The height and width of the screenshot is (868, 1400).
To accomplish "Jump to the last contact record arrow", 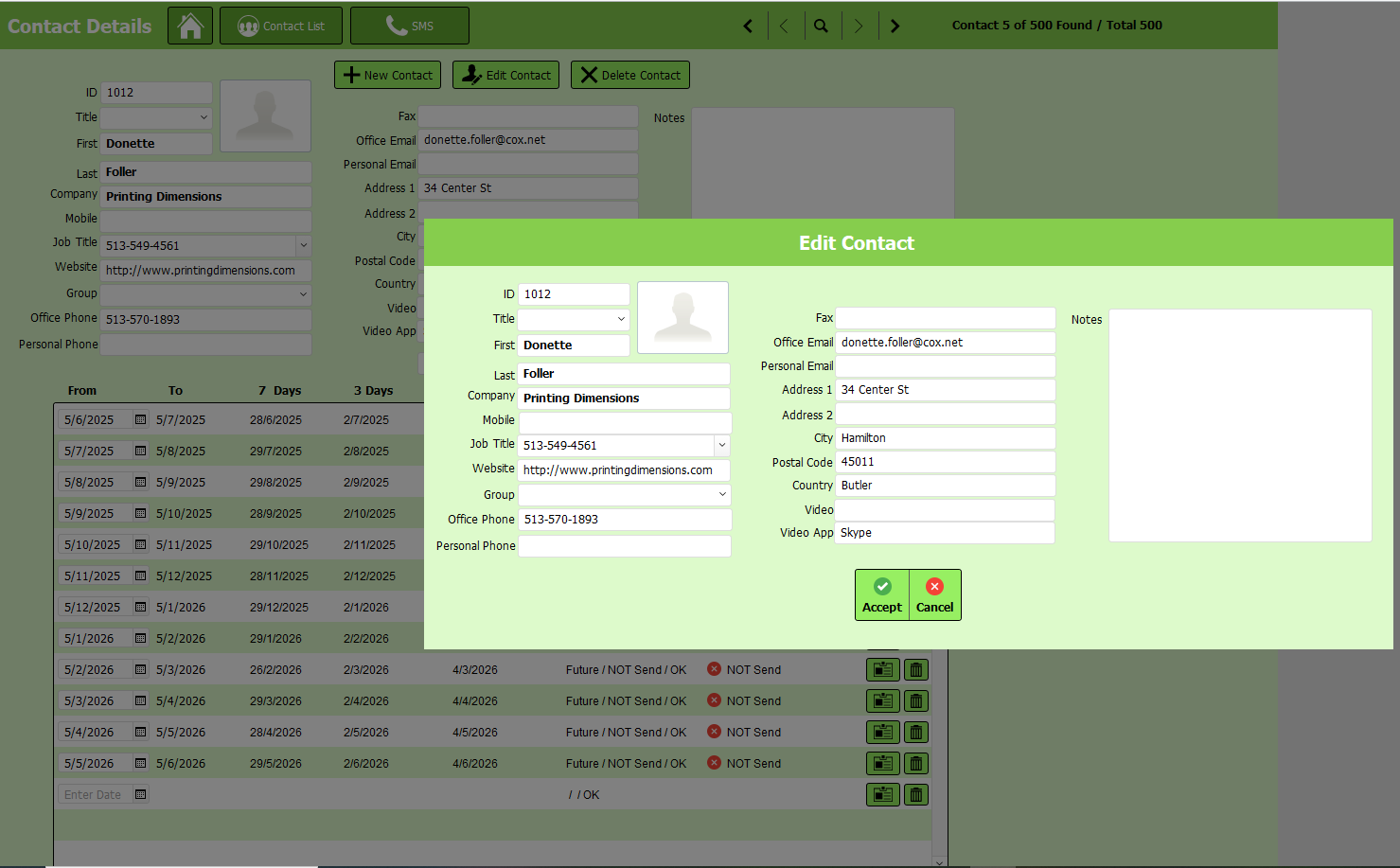I will pos(895,26).
